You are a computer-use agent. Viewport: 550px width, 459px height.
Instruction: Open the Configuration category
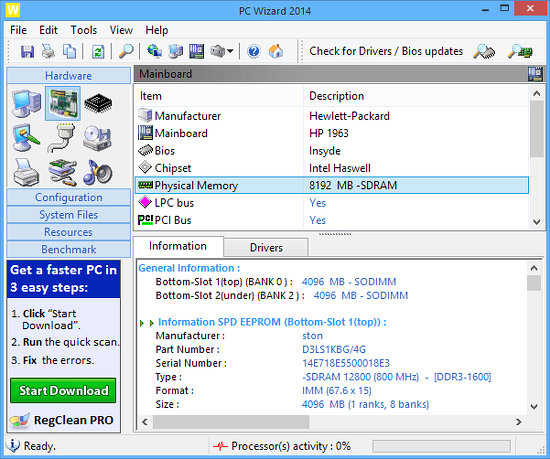coord(68,197)
